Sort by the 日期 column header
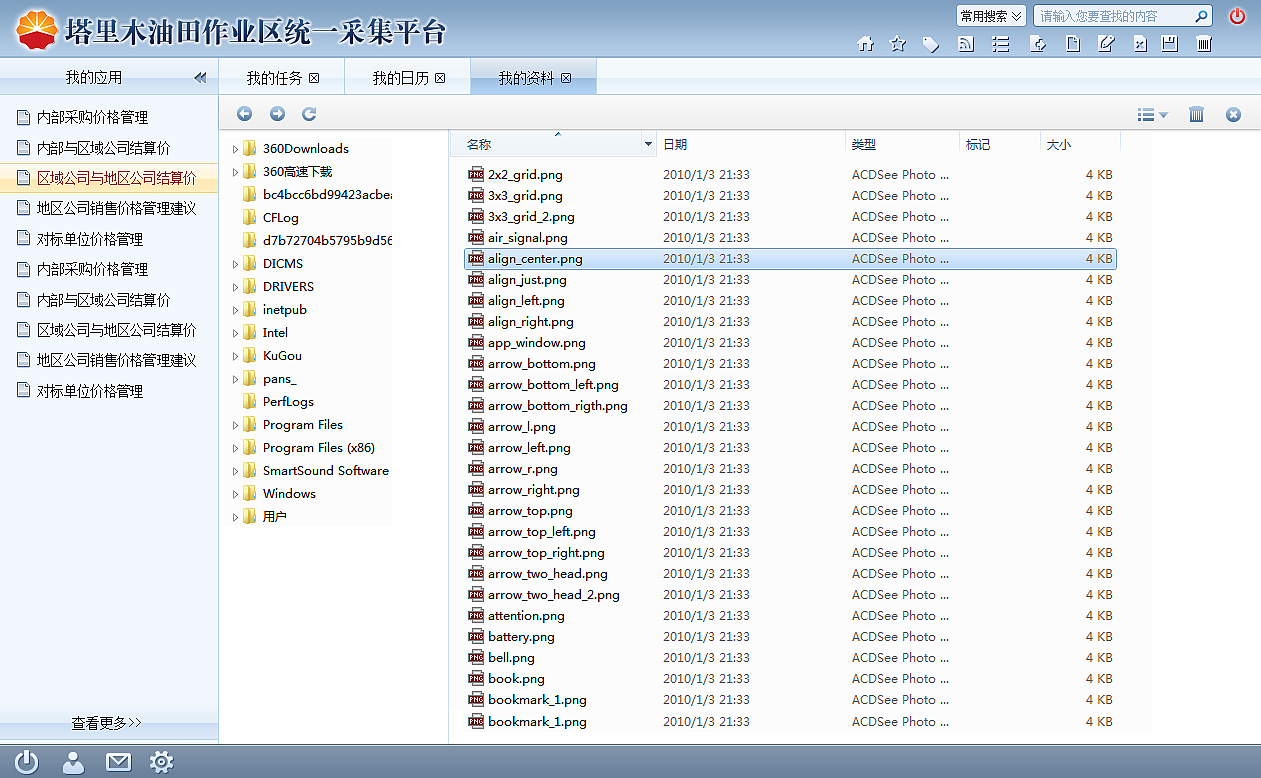 (x=675, y=145)
